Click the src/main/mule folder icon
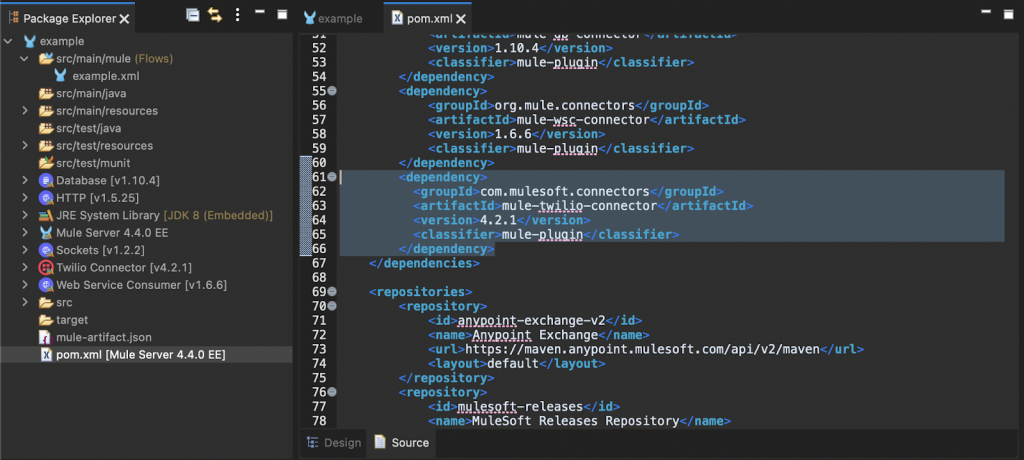This screenshot has height=460, width=1024. [x=46, y=59]
